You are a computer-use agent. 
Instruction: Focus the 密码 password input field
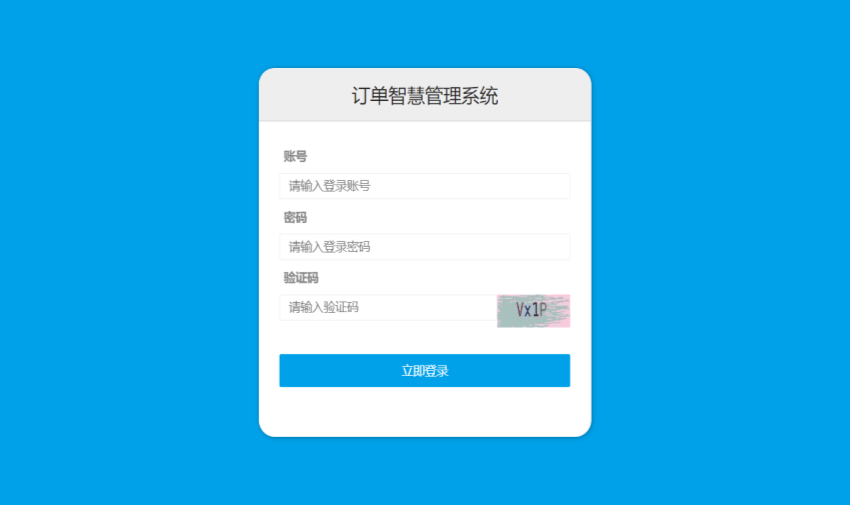424,247
